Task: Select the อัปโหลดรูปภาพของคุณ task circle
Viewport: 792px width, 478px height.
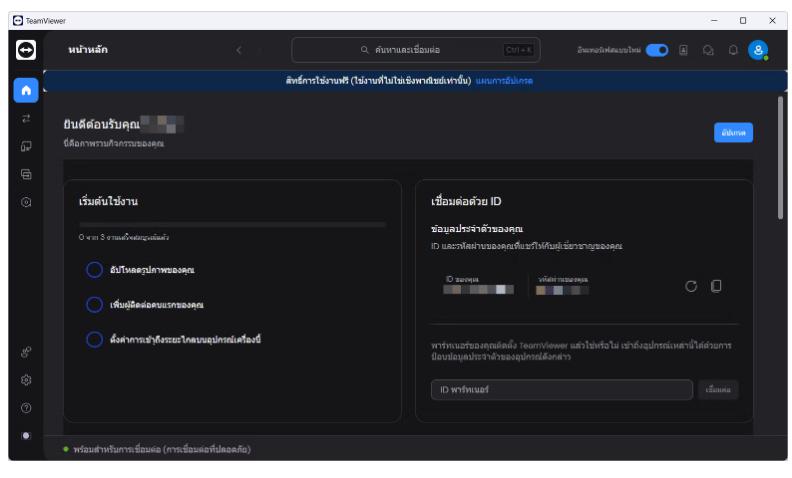Action: point(94,270)
